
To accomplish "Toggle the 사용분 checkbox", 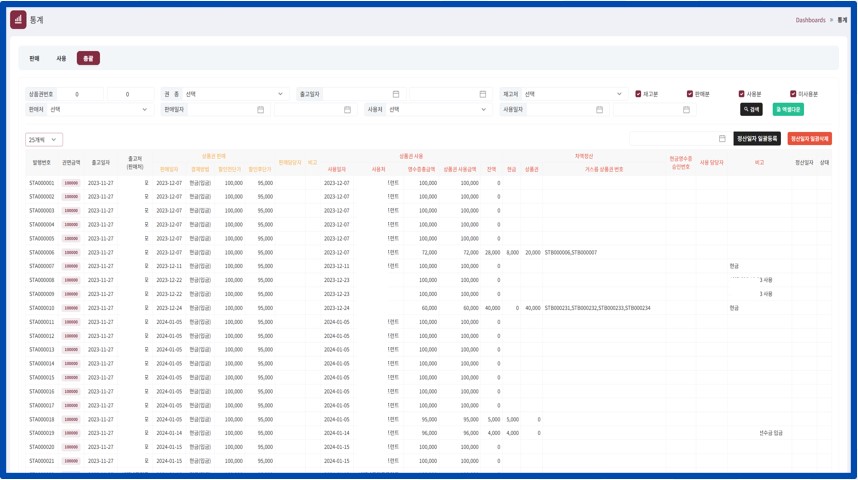I will (742, 94).
